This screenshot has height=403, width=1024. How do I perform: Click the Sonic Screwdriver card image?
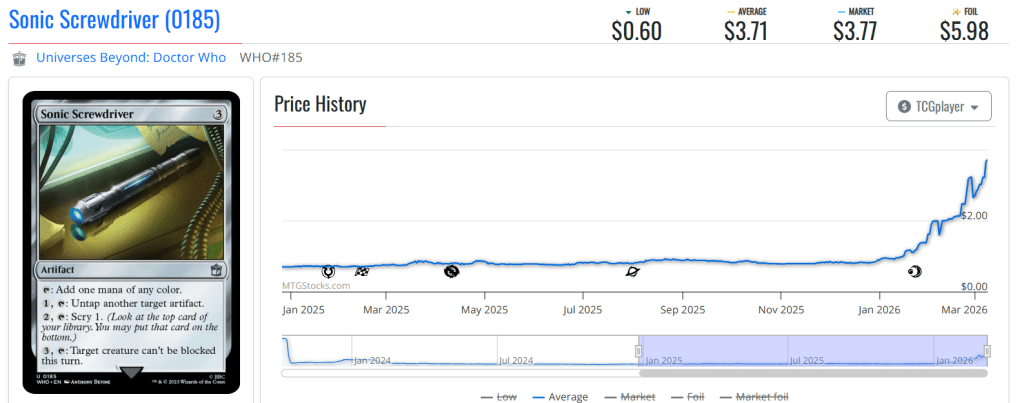click(132, 240)
